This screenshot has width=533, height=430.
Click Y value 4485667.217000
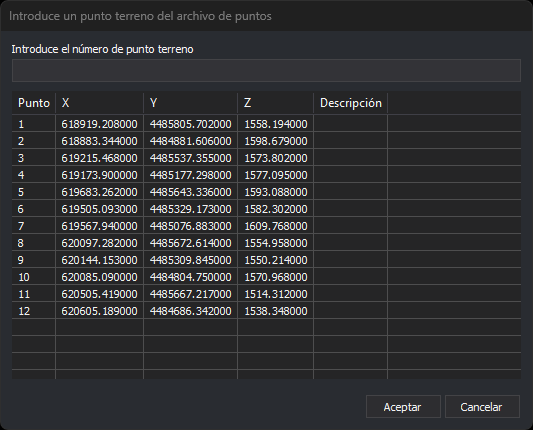[x=191, y=294]
